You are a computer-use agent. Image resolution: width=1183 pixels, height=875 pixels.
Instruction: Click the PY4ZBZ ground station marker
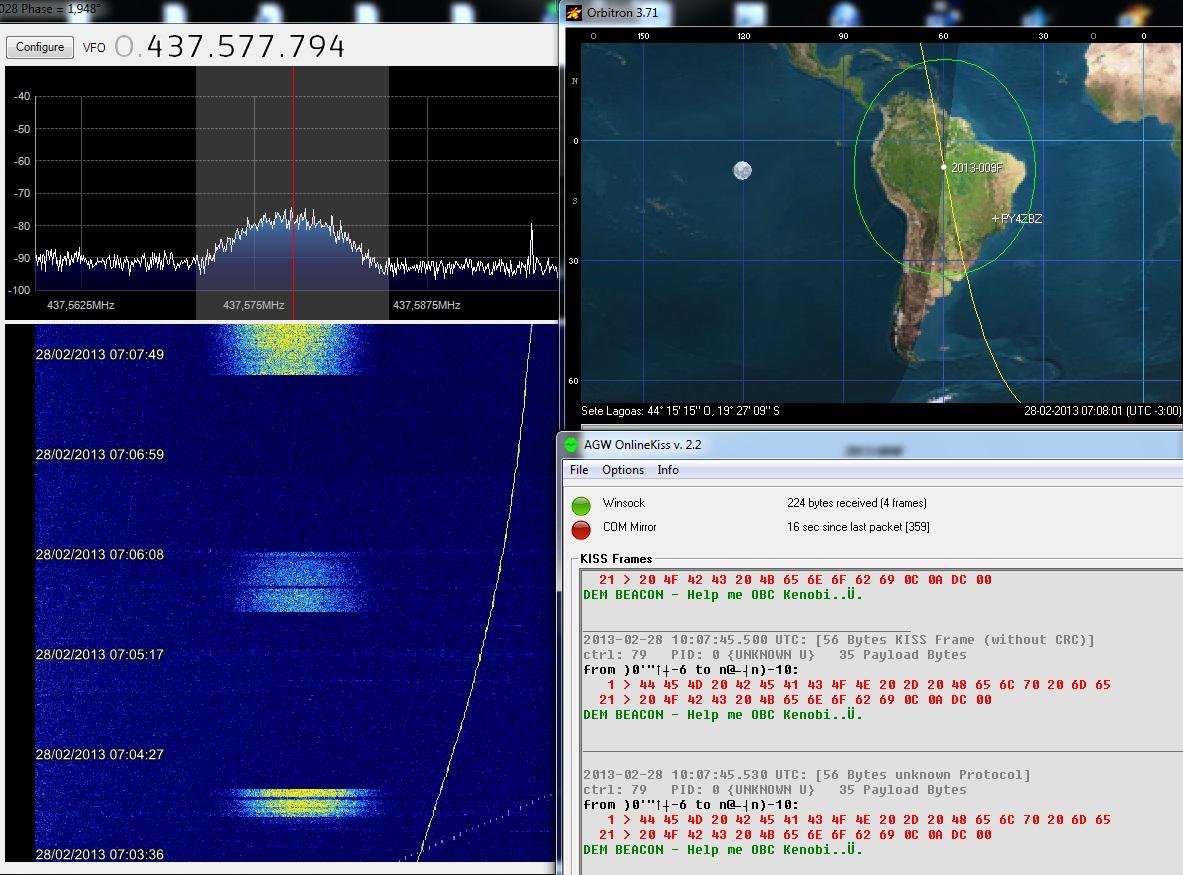coord(995,218)
